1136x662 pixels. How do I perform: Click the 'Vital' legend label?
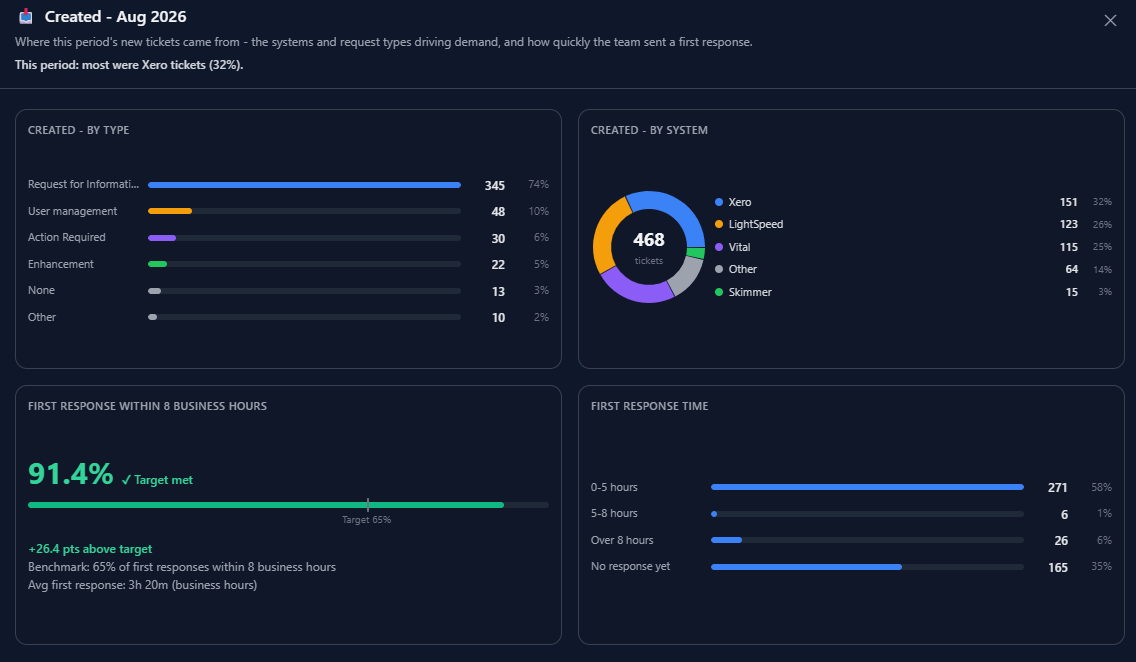(x=739, y=247)
